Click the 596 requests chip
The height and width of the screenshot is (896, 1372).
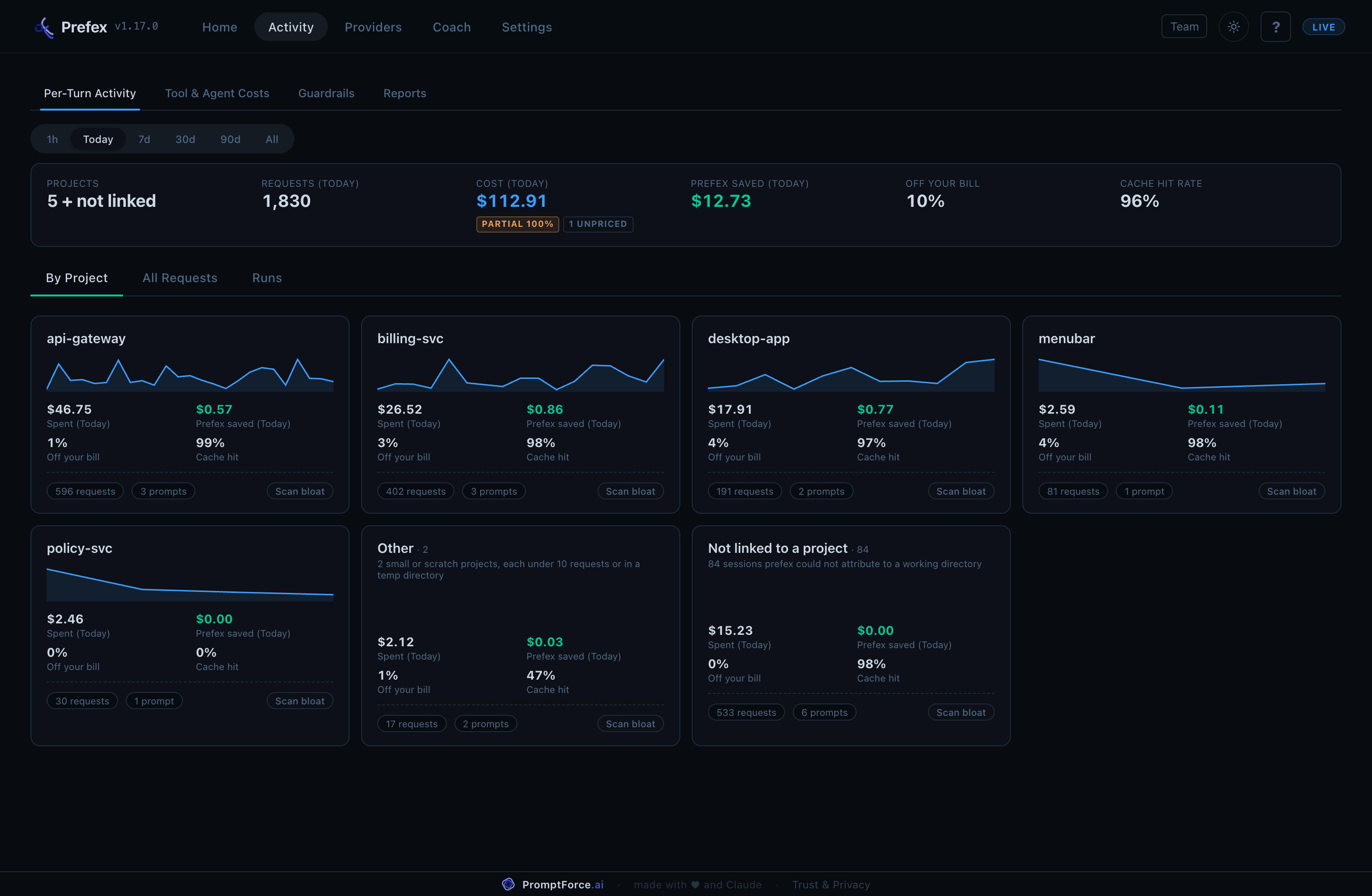(85, 491)
